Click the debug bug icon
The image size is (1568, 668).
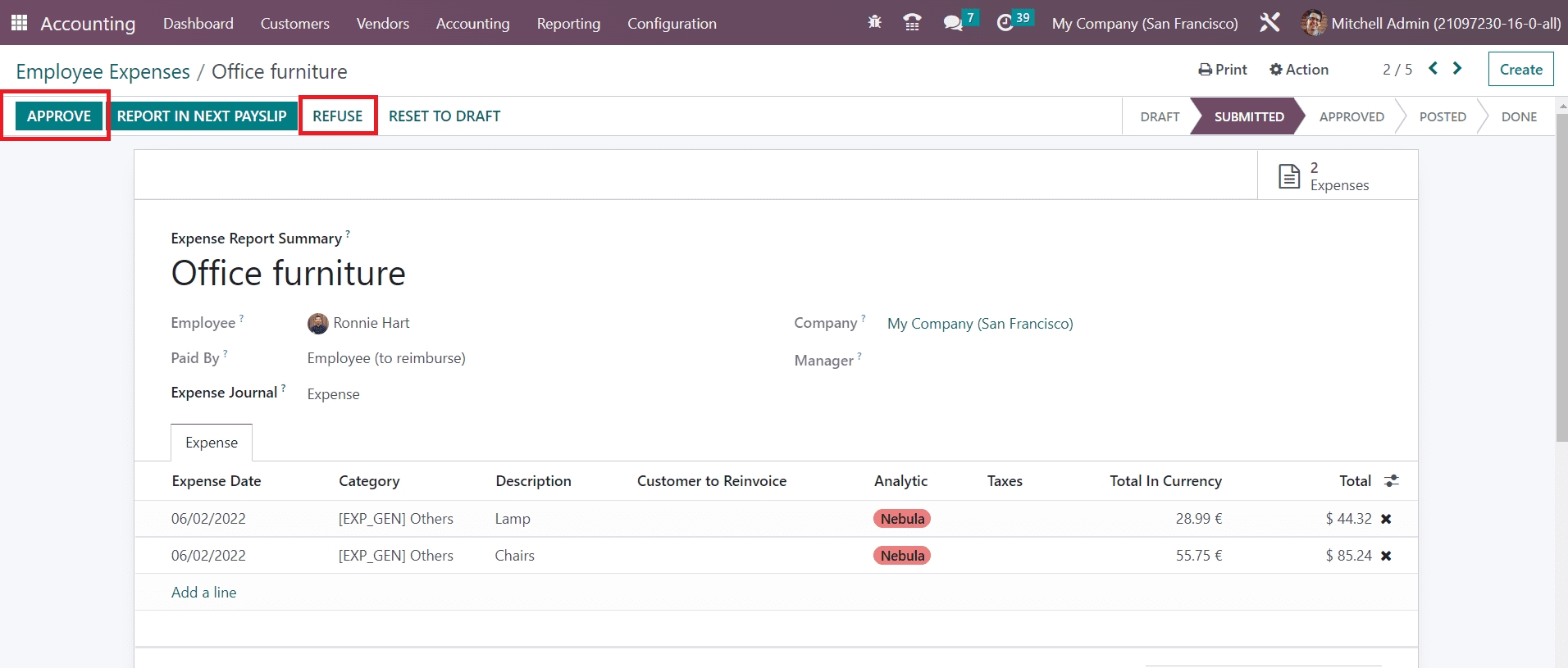coord(875,23)
